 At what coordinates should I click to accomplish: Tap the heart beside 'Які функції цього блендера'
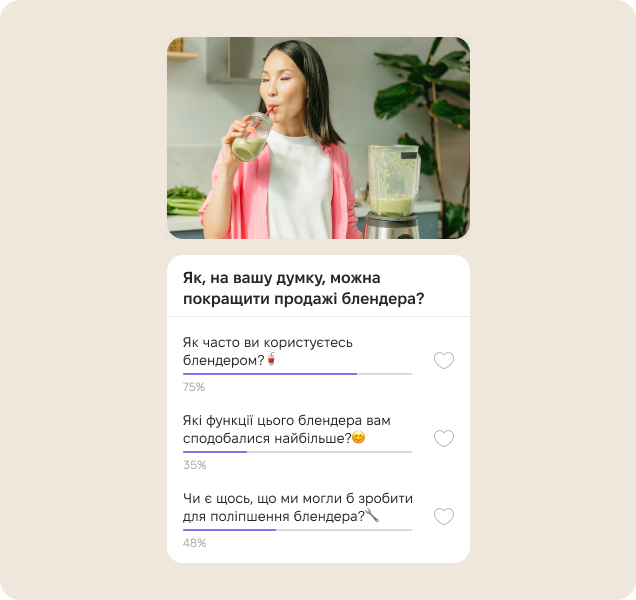point(444,438)
